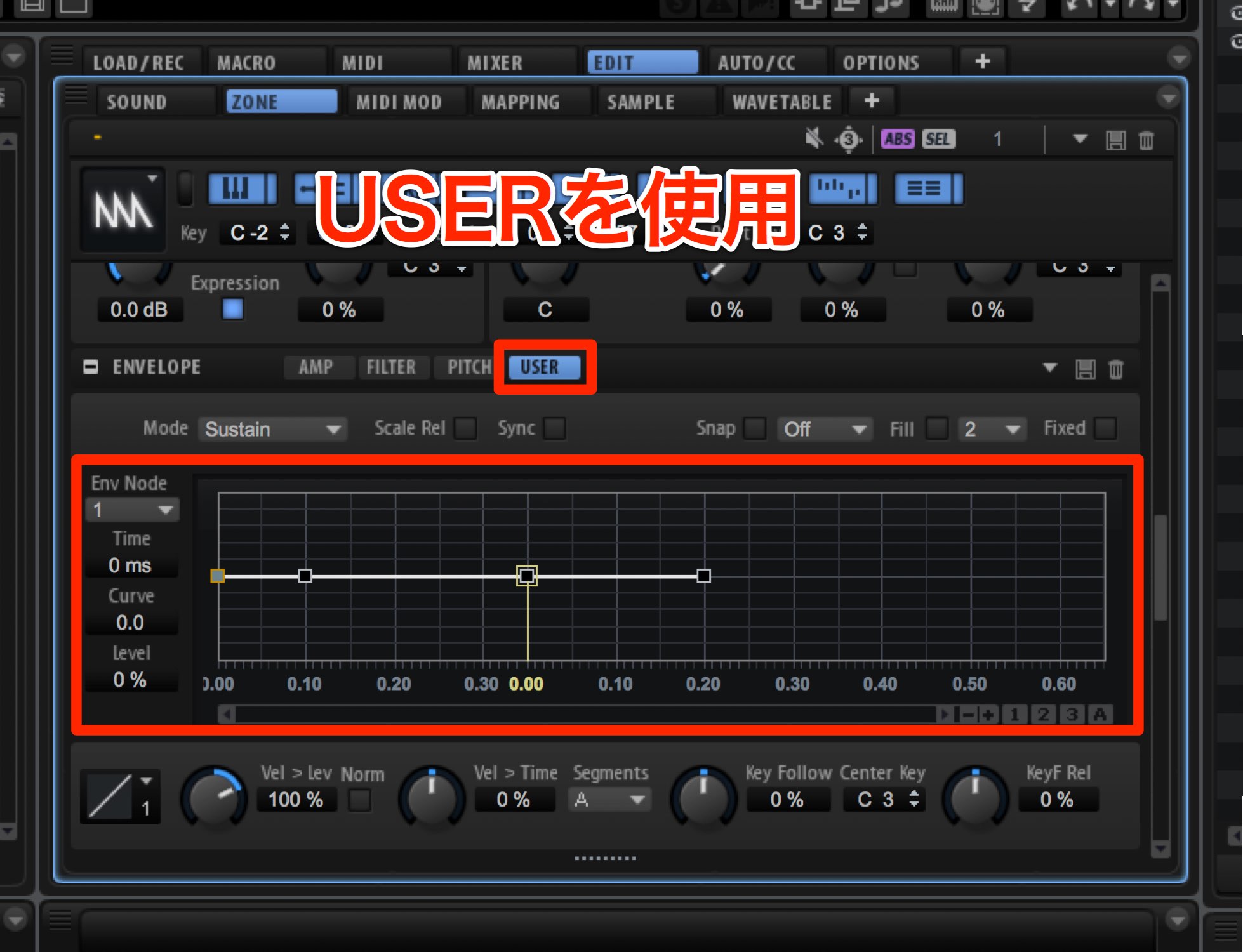Select the EDIT tab
The height and width of the screenshot is (952, 1243).
642,63
